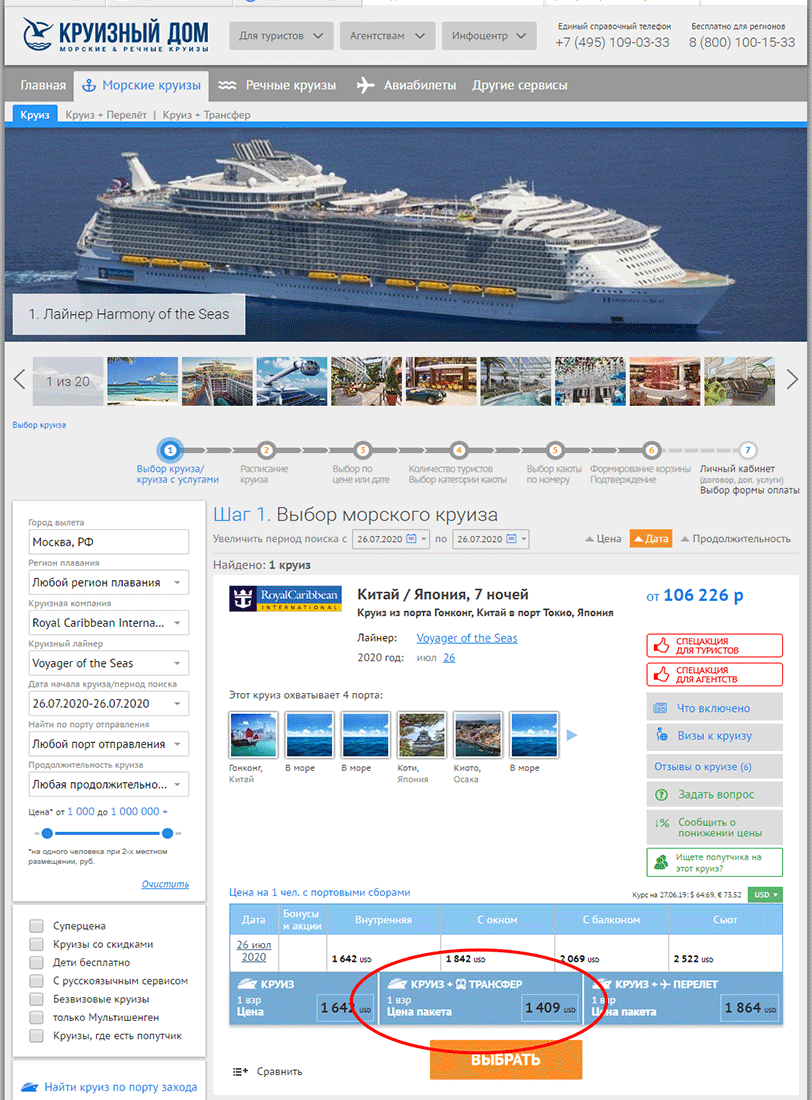Expand the Круизный лайнер Voyager of the Seas dropdown

[109, 663]
